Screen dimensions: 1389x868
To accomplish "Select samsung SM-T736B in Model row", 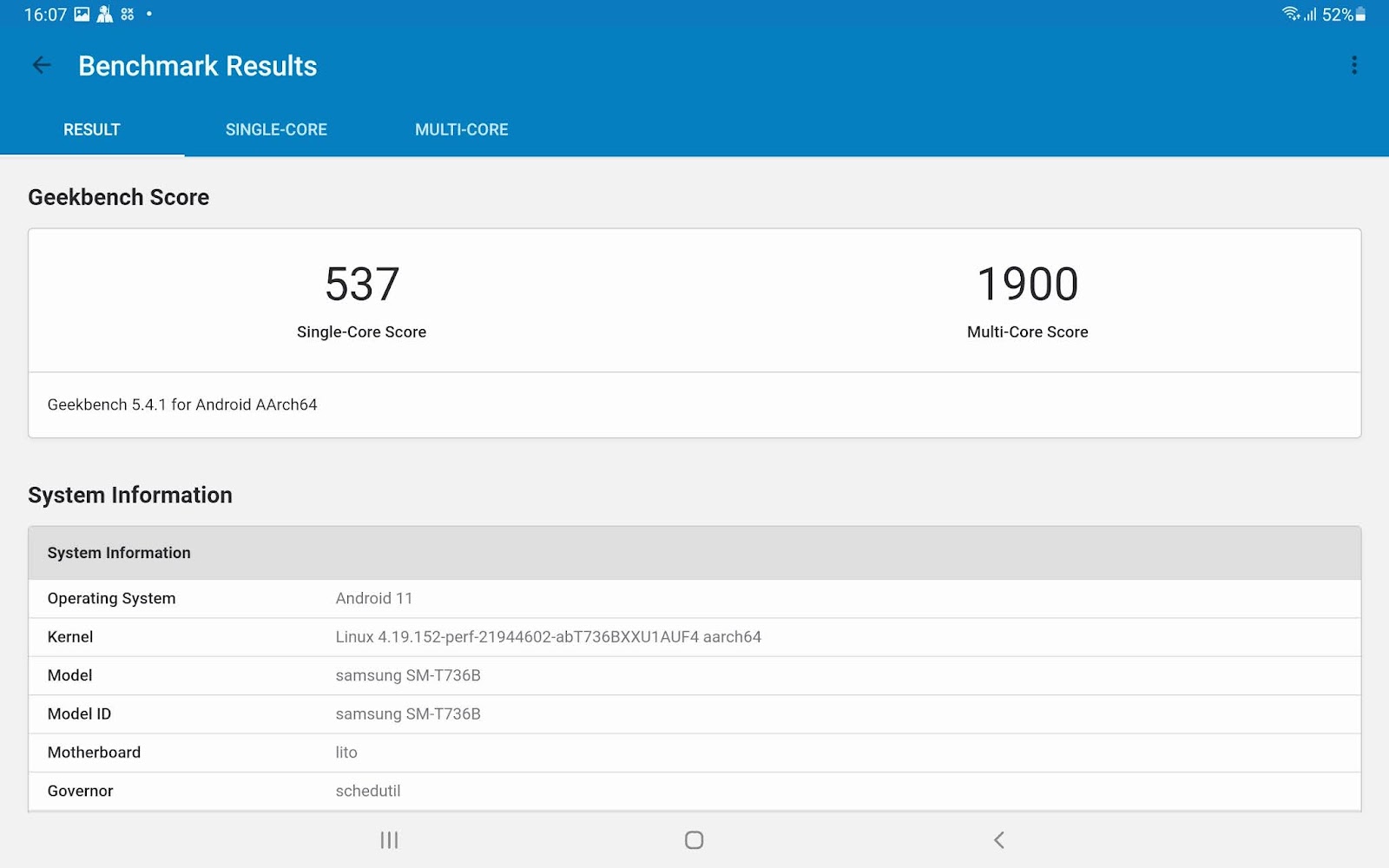I will (x=408, y=675).
